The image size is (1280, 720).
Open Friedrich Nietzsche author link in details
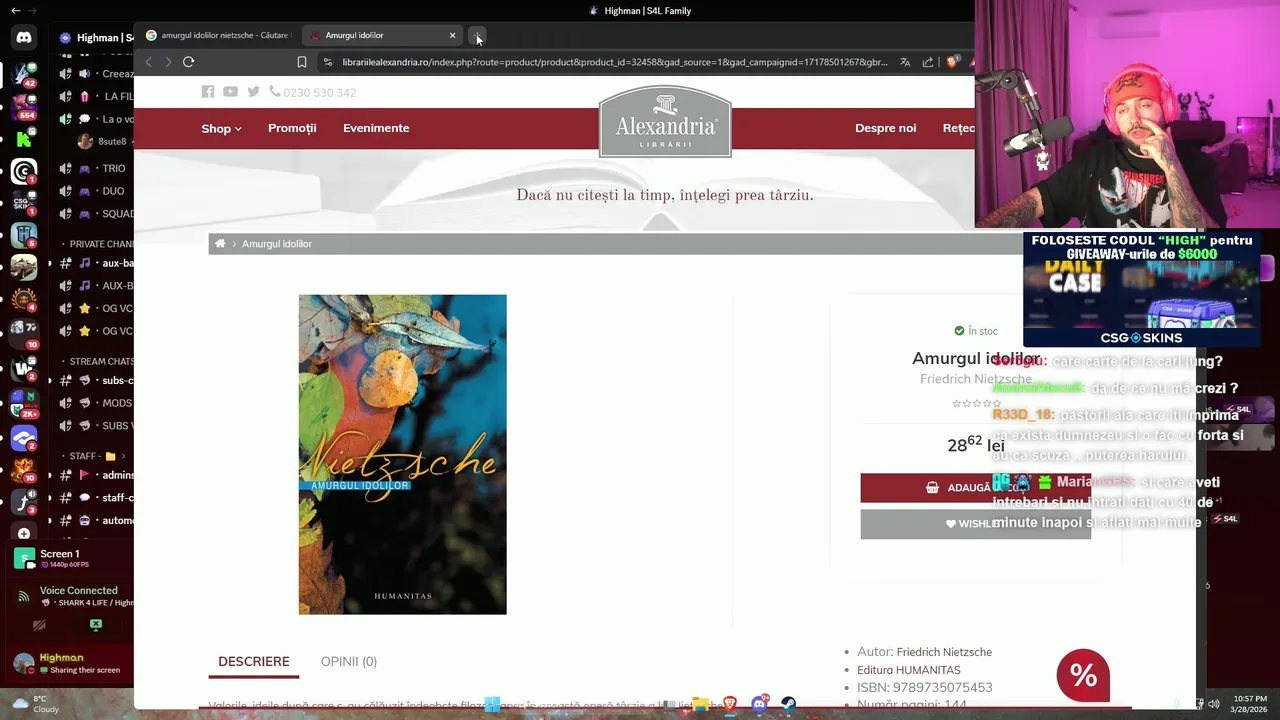pos(944,652)
